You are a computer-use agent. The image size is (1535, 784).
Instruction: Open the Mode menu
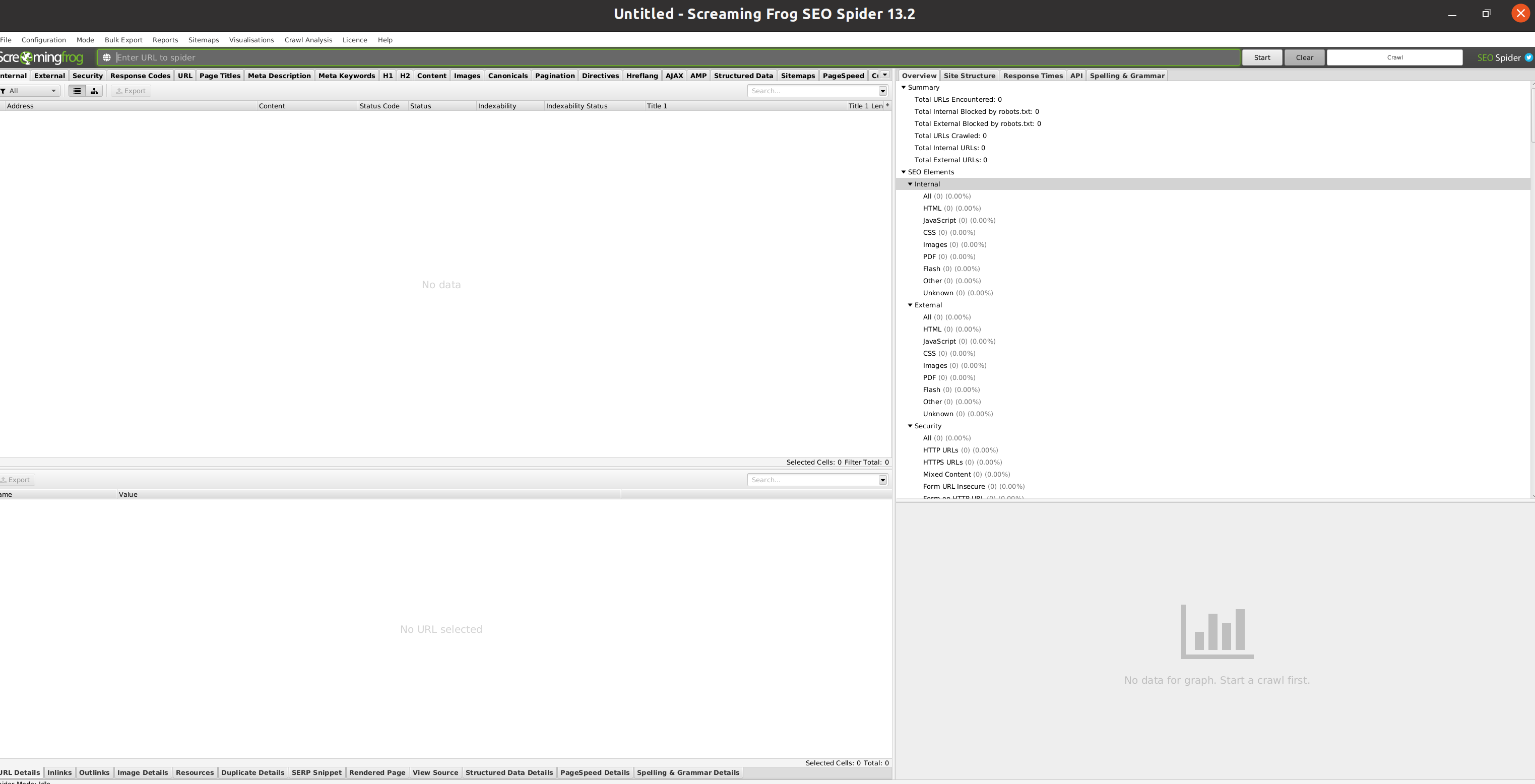(85, 40)
